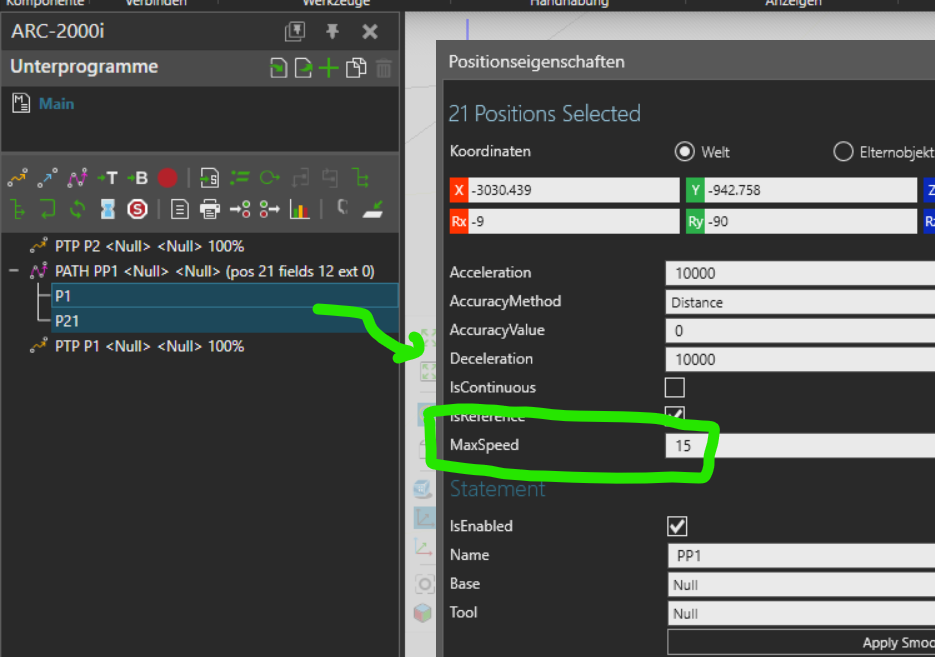Click the Deceleration field showing 10000
Image resolution: width=935 pixels, height=657 pixels.
(800, 360)
